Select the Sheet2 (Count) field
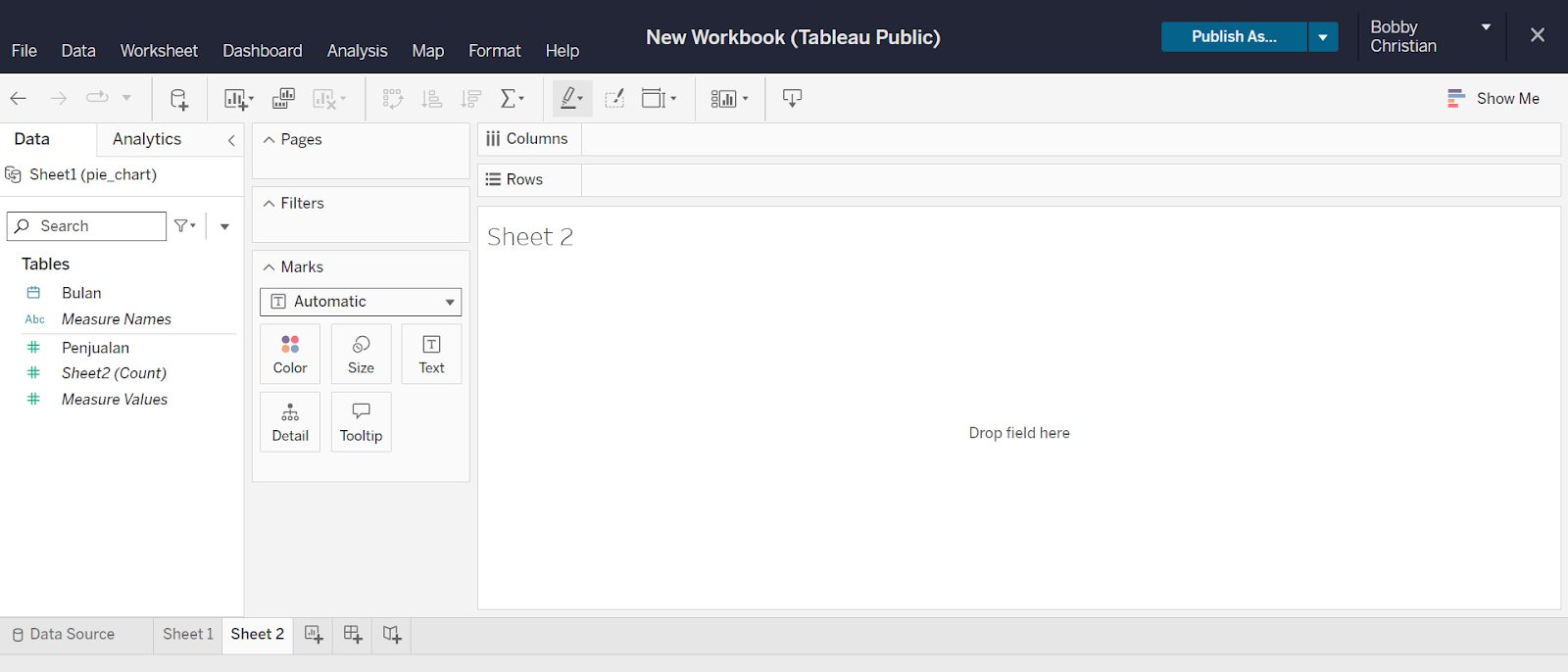 (x=114, y=373)
